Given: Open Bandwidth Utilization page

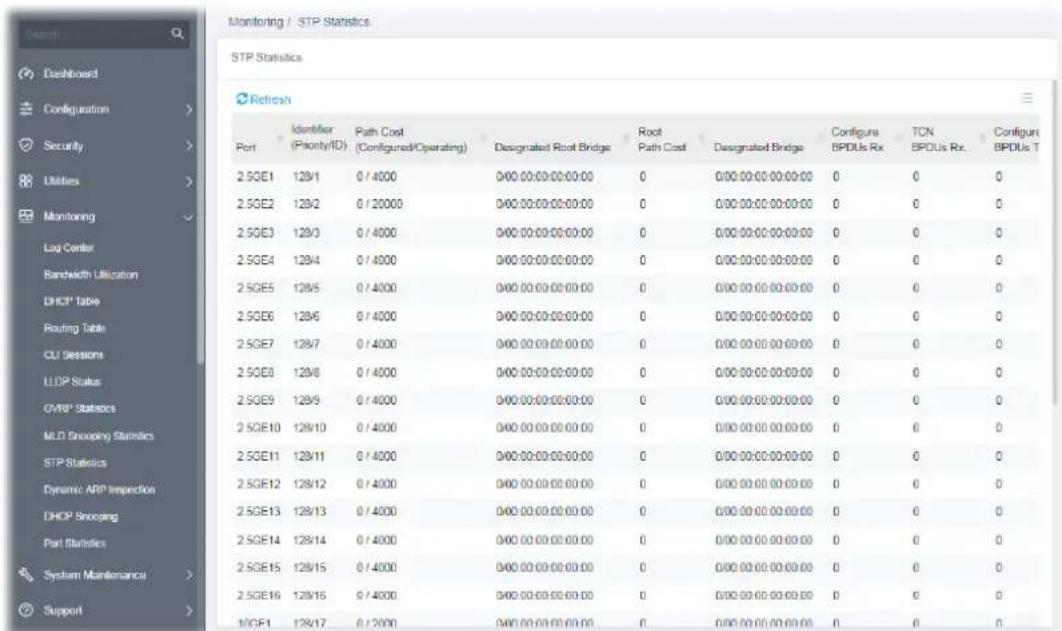Looking at the screenshot, I should 91,274.
